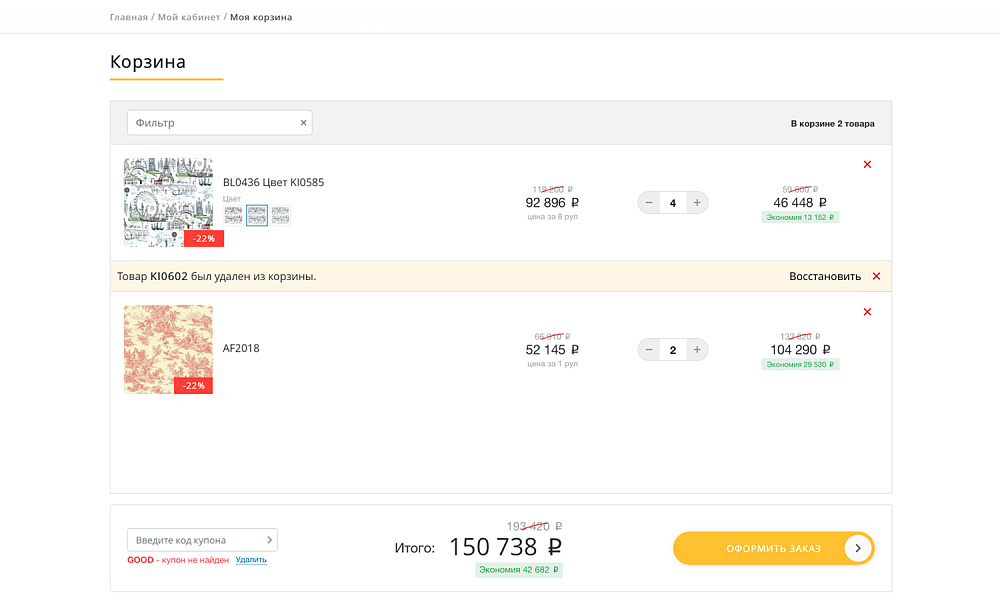Open Мой кабинет breadcrumb link
Image resolution: width=1000 pixels, height=600 pixels.
[188, 17]
